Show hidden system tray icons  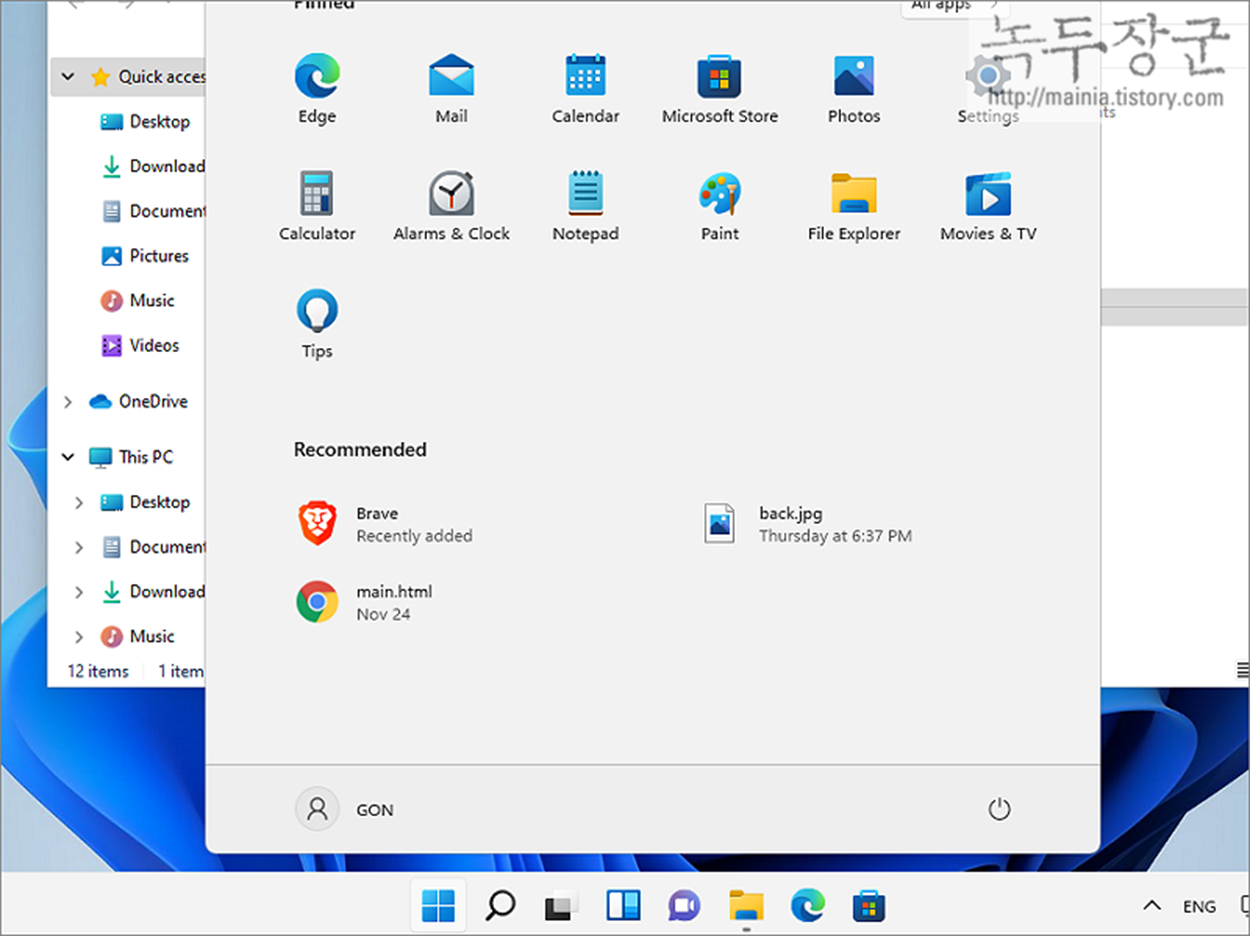coord(1152,906)
